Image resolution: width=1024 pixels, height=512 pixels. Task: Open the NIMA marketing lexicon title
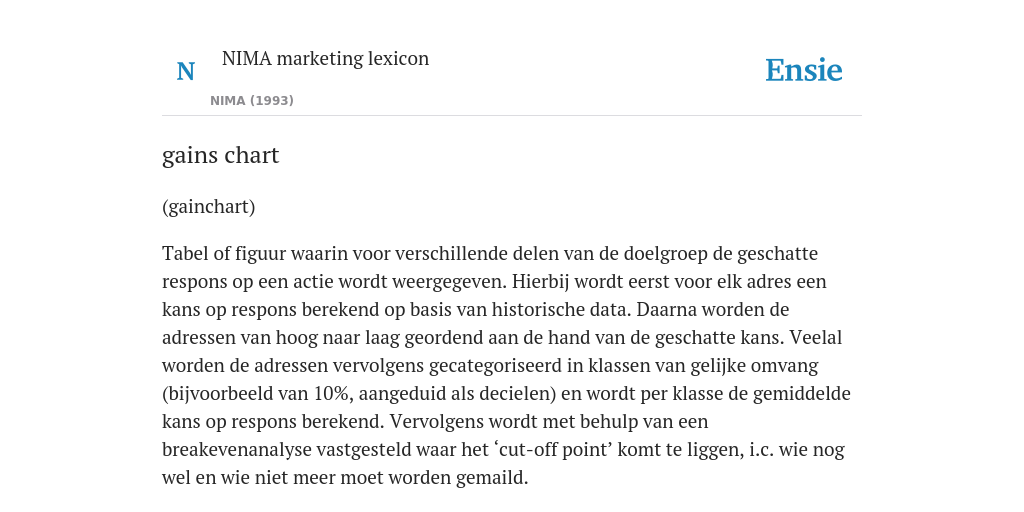(325, 58)
